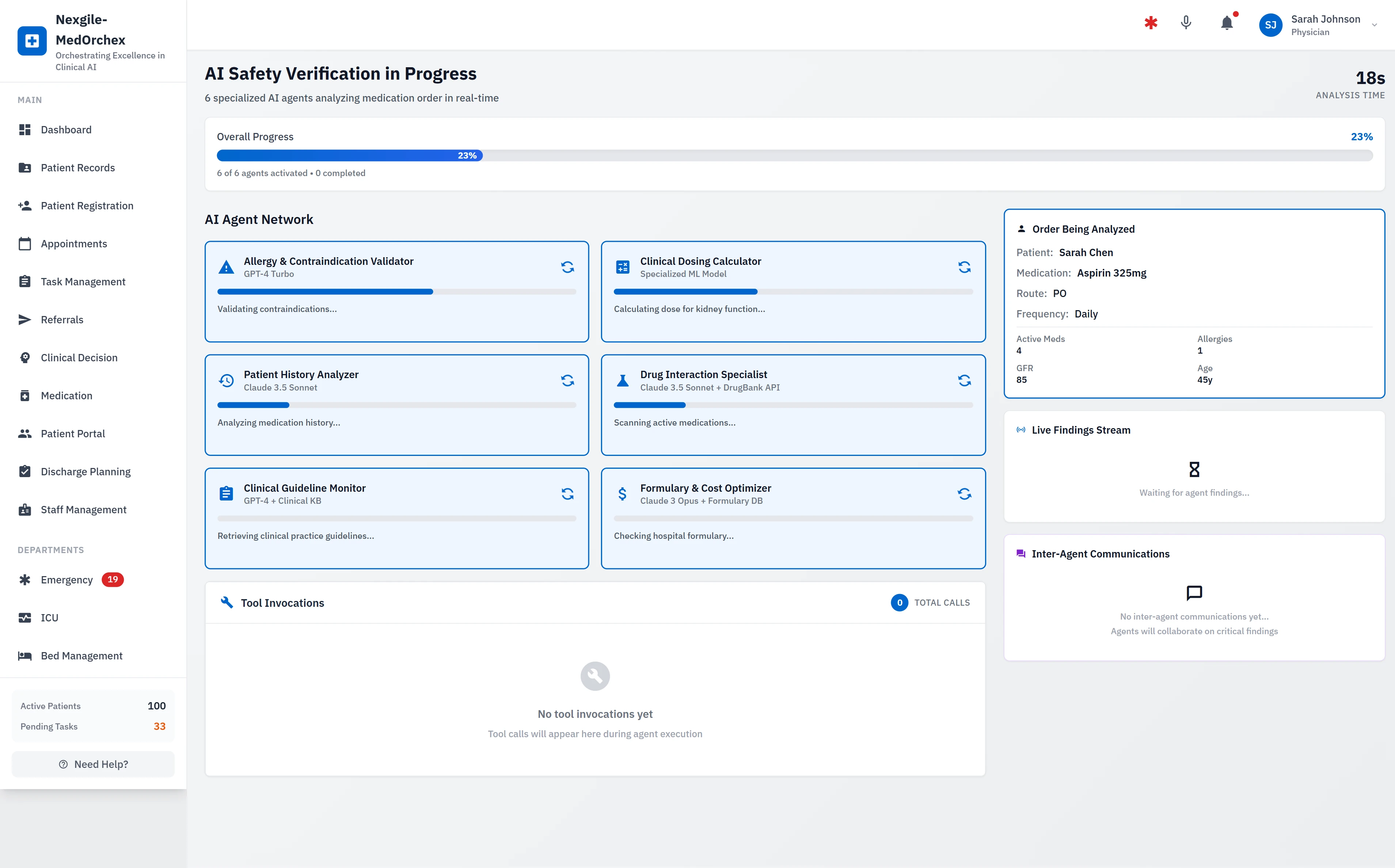This screenshot has width=1395, height=868.
Task: Switch to the Dashboard section
Action: tap(66, 130)
